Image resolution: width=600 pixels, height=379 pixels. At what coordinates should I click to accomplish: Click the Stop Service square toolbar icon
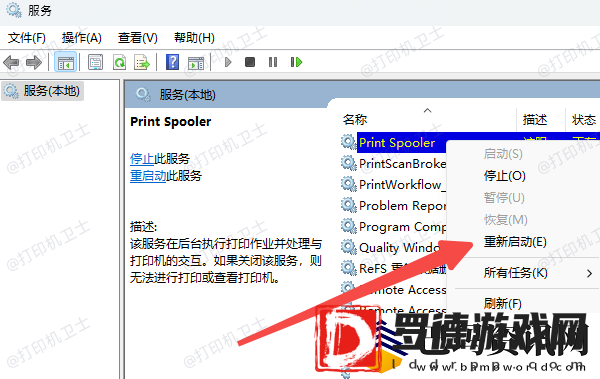(250, 62)
